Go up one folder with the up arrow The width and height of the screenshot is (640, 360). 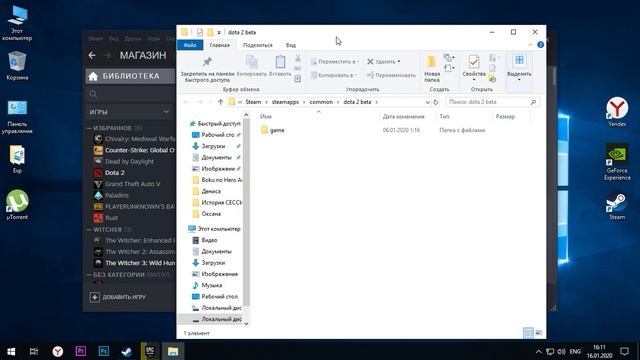pos(220,102)
